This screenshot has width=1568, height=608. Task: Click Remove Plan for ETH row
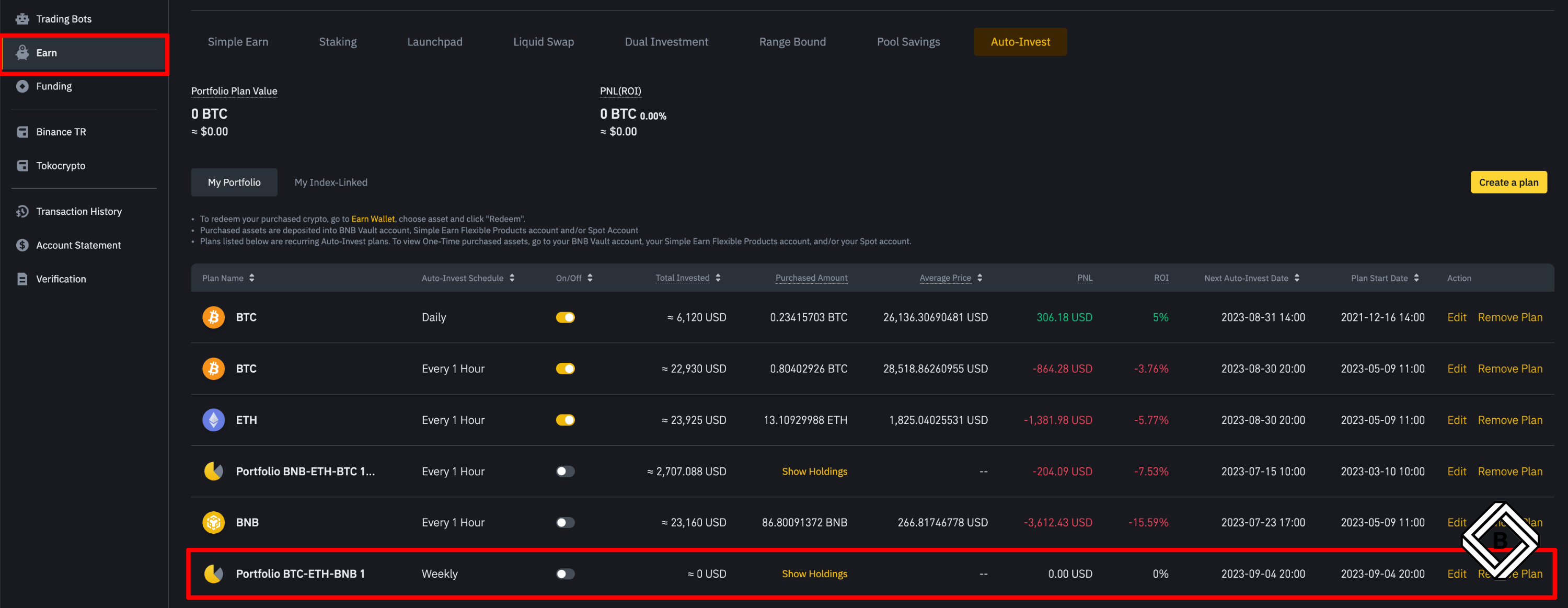[x=1509, y=420]
